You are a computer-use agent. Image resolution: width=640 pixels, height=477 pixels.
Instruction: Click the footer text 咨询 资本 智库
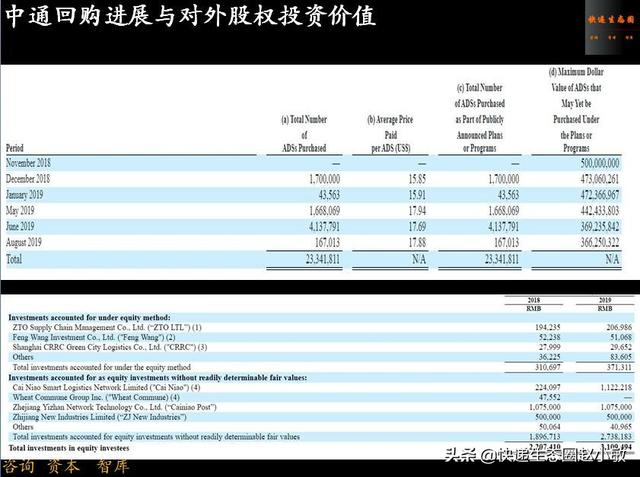[x=66, y=466]
